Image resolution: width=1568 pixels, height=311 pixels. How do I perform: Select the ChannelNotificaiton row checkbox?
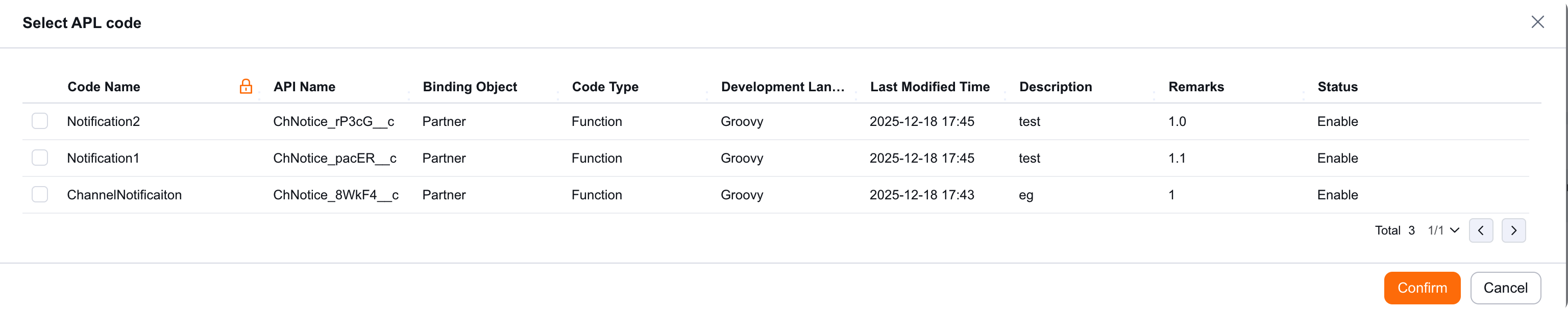point(40,195)
